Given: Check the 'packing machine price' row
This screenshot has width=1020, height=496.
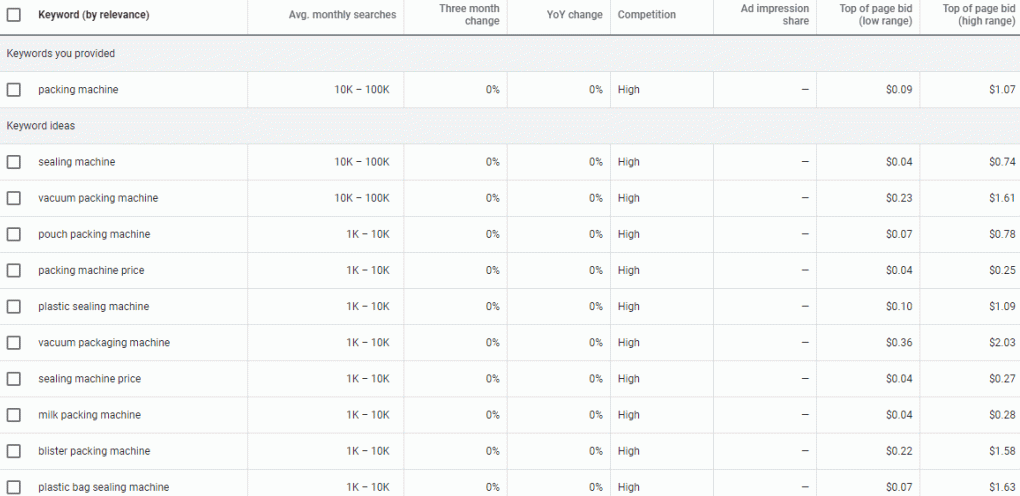Looking at the screenshot, I should pyautogui.click(x=14, y=270).
